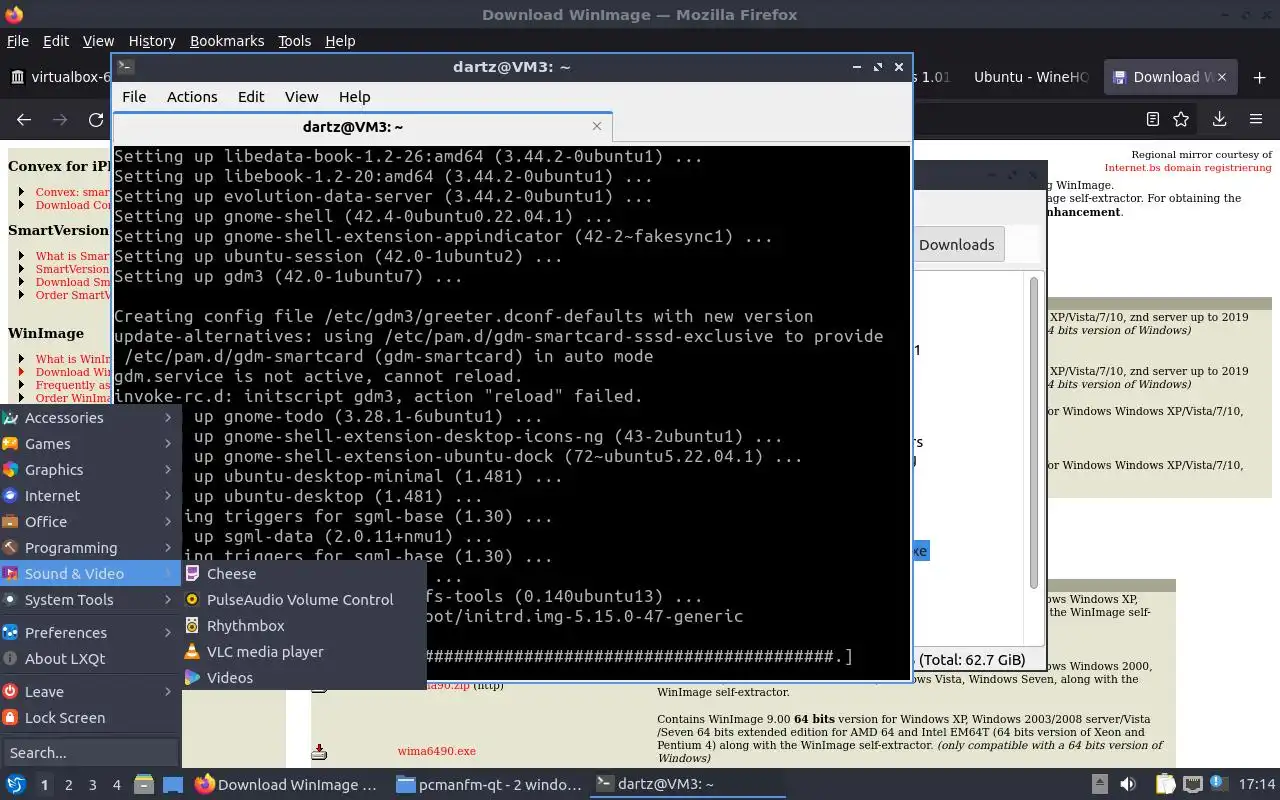Open the volume control tray icon
The width and height of the screenshot is (1280, 800).
point(1128,785)
